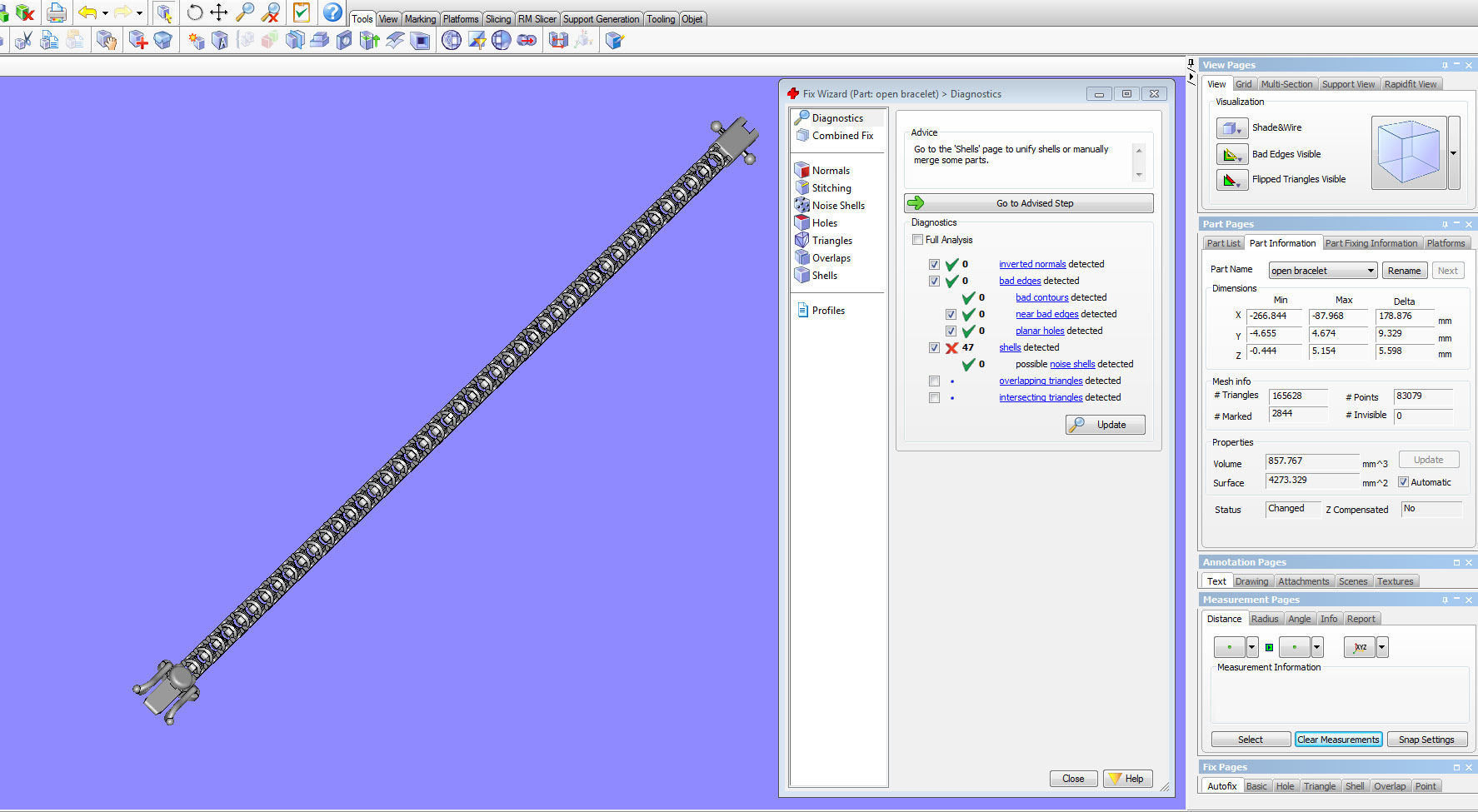Click the blue question mark help icon

(x=332, y=12)
